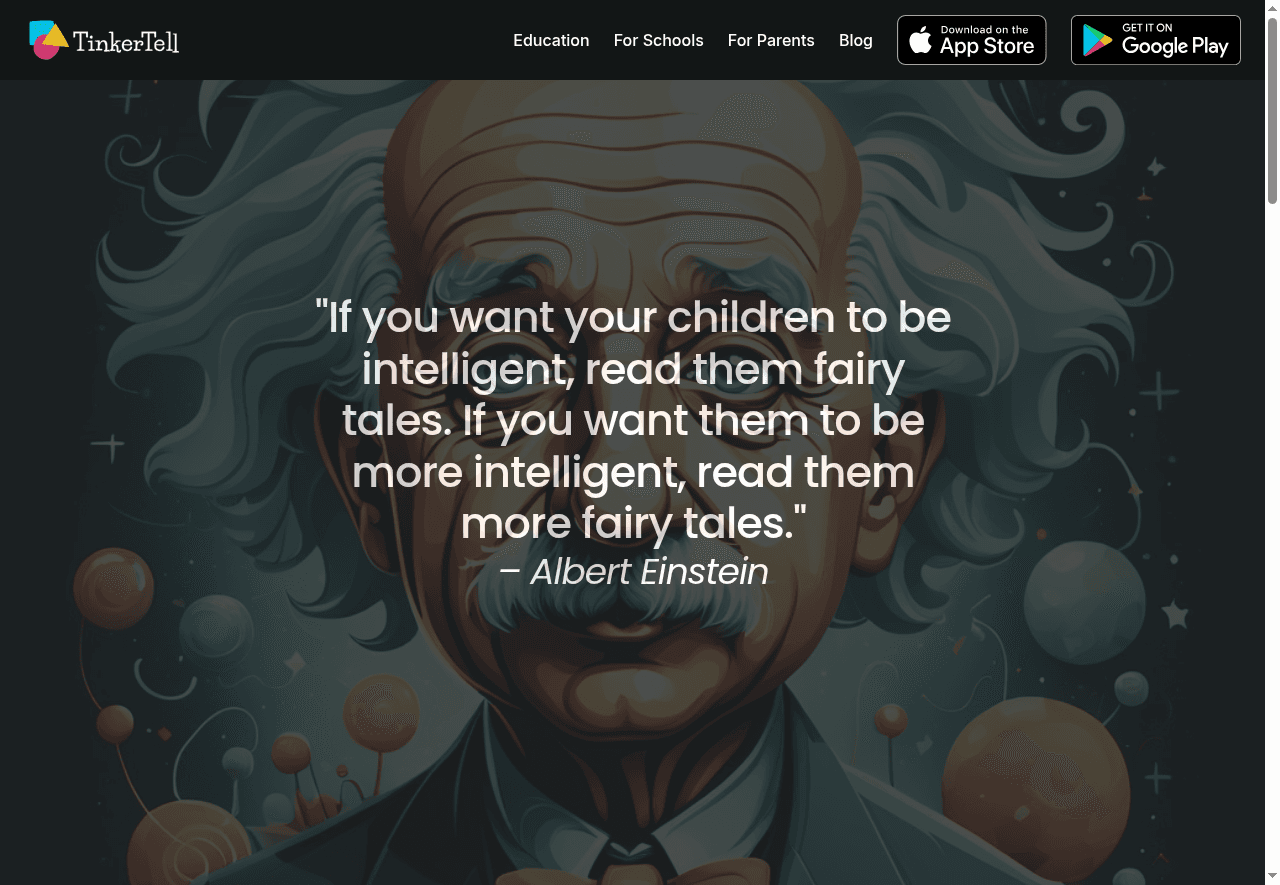Select the Get it on Google Play button
The height and width of the screenshot is (885, 1280).
(x=1156, y=40)
